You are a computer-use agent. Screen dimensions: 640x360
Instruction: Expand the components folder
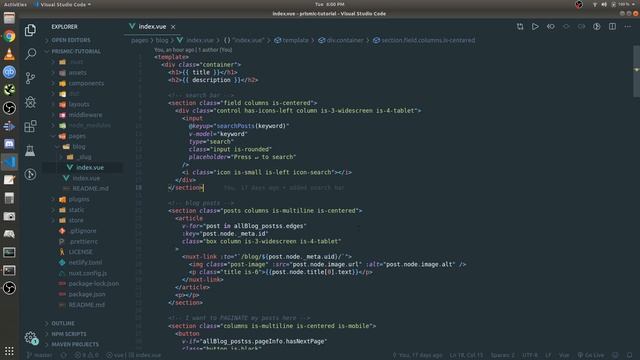(x=86, y=83)
